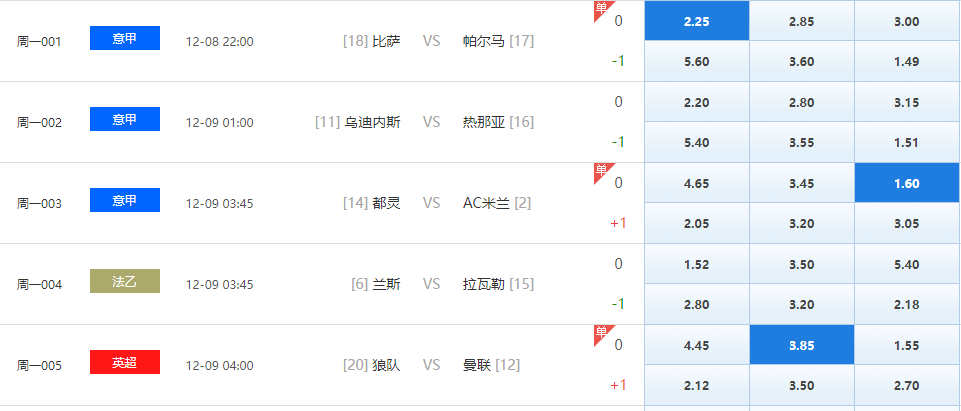
Task: Click the 曼联 team name
Action: [477, 365]
